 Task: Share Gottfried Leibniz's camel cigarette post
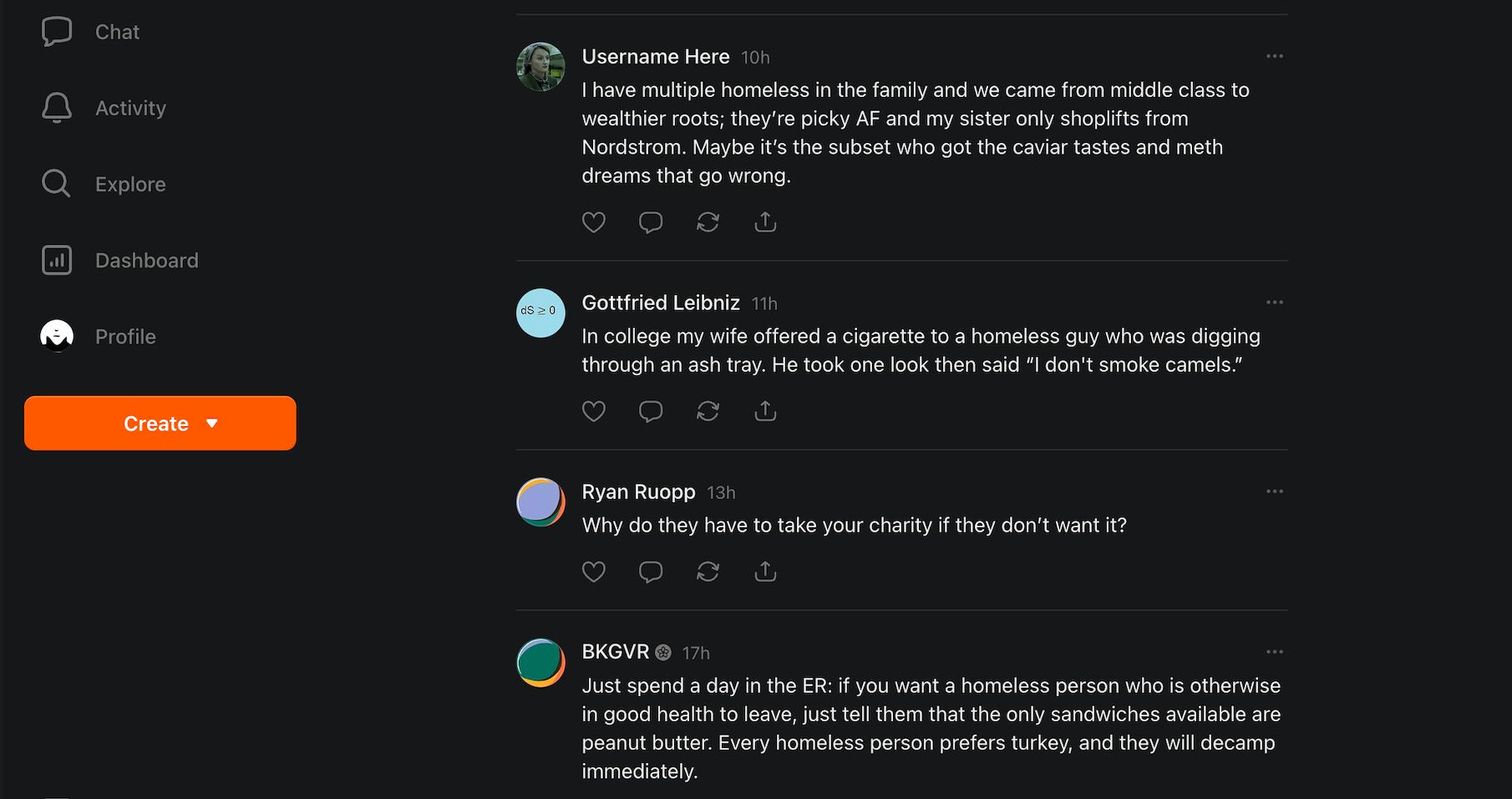point(765,411)
